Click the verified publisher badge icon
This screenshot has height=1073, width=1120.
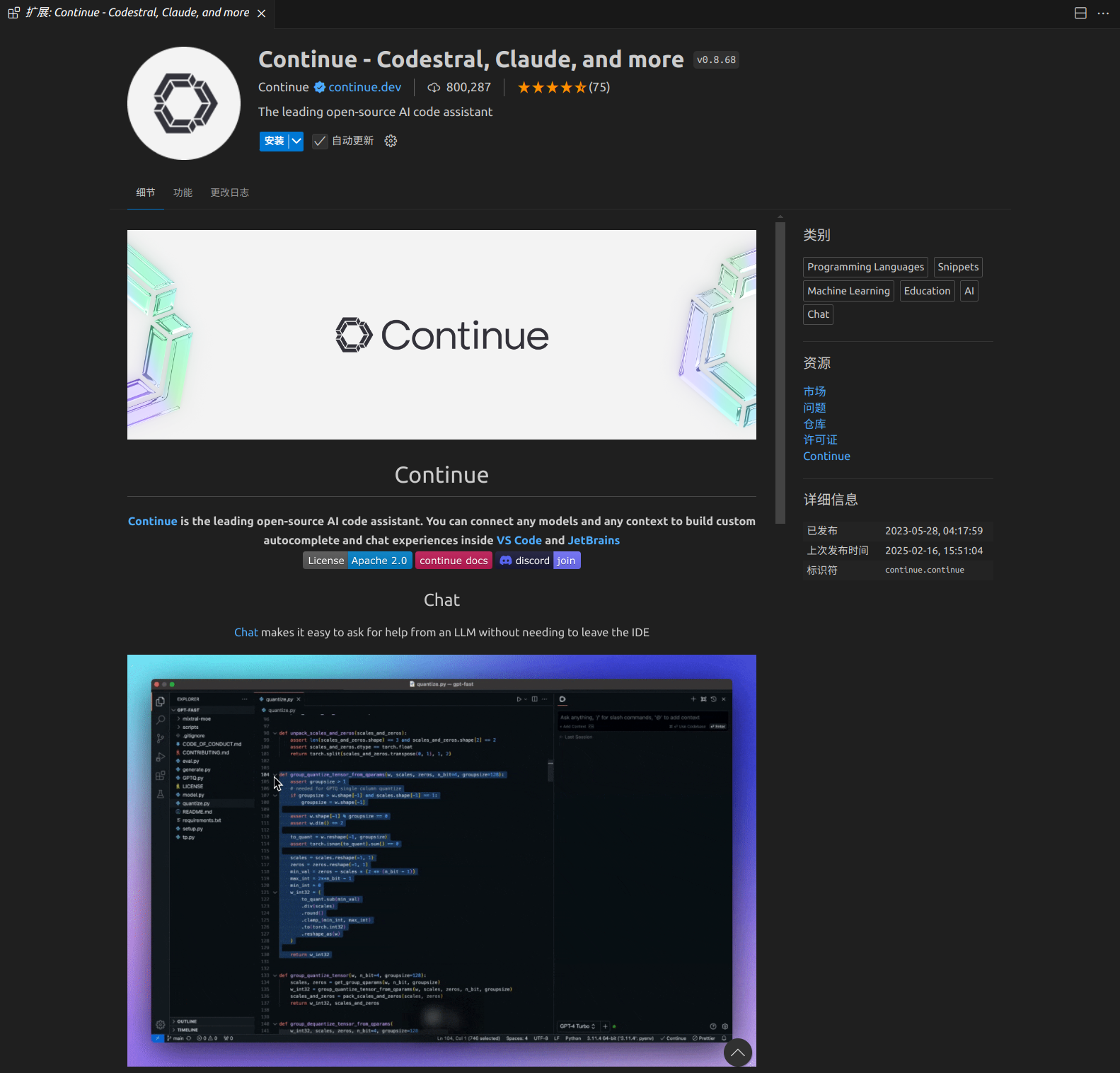point(320,87)
